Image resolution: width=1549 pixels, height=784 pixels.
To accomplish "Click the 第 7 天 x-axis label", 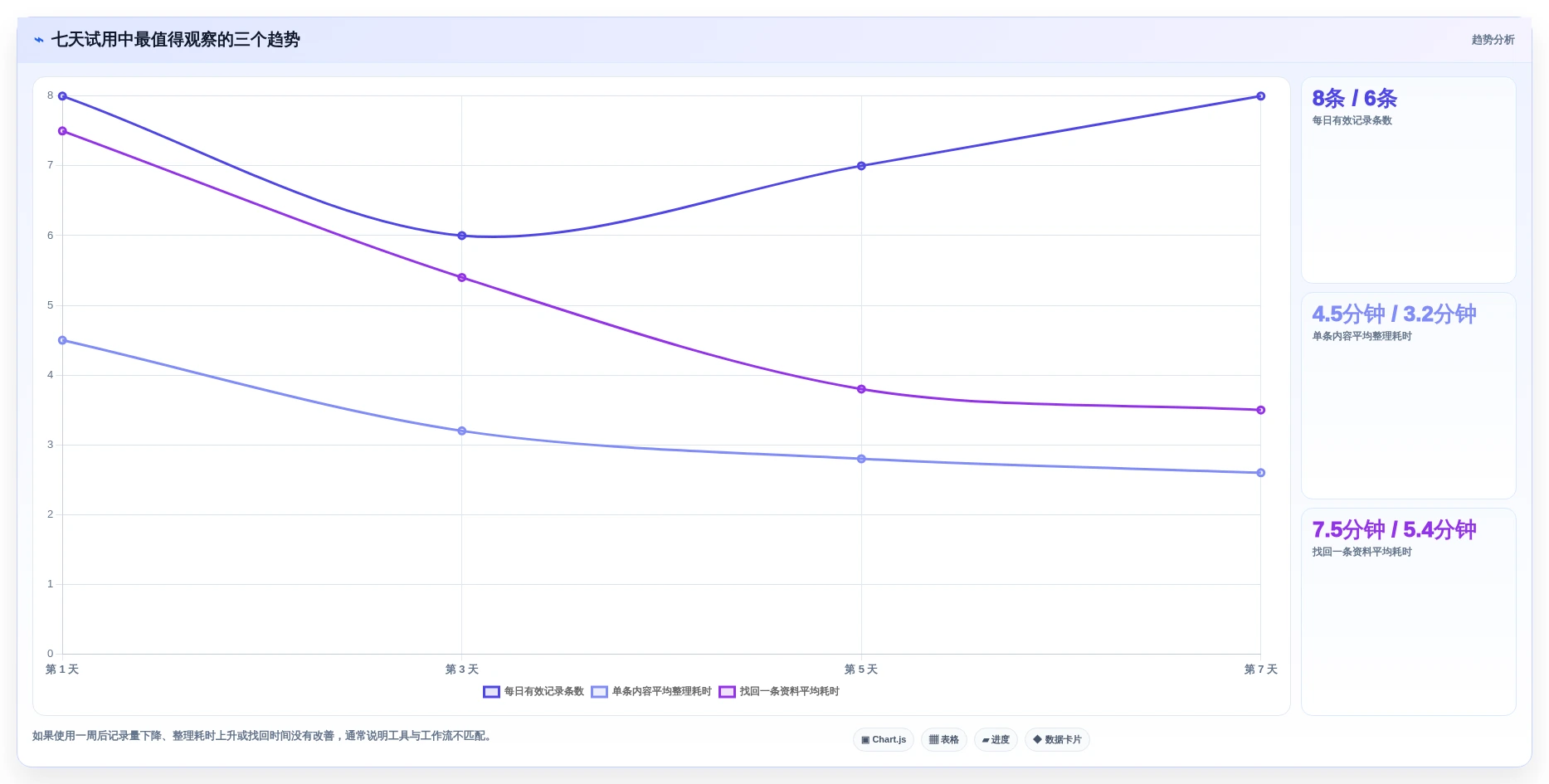I will [x=1261, y=670].
